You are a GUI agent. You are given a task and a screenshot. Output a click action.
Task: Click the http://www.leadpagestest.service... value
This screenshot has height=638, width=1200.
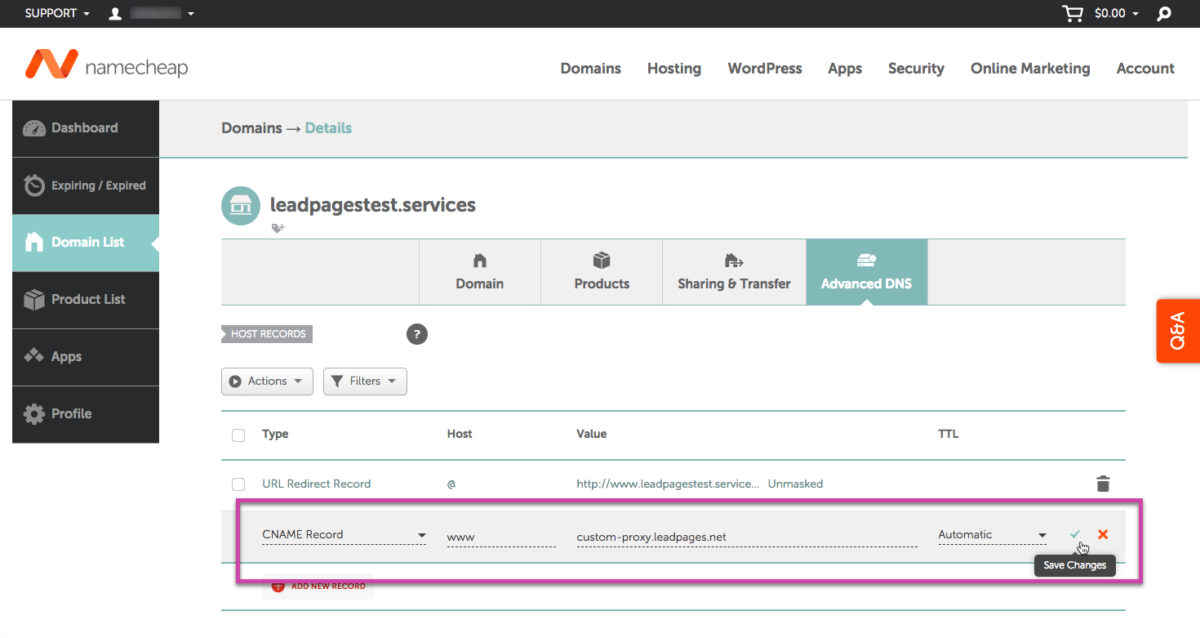point(668,484)
